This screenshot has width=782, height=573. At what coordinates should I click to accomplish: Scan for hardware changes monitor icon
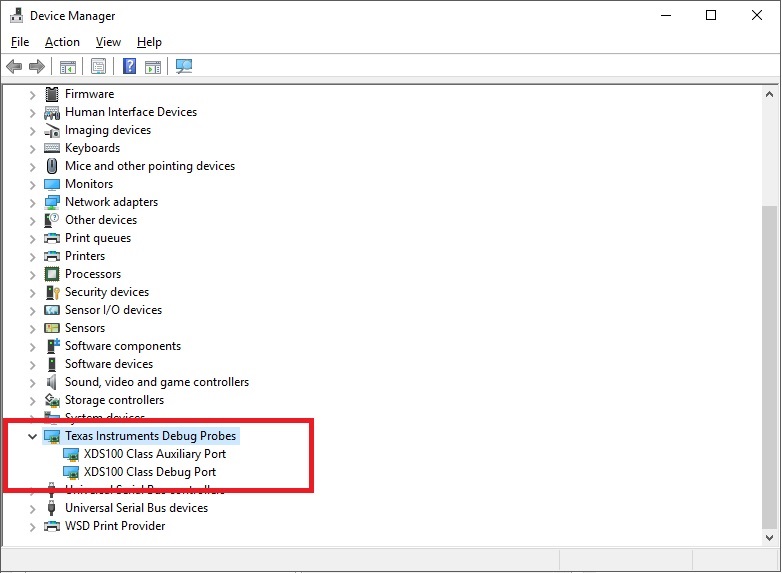click(x=184, y=66)
